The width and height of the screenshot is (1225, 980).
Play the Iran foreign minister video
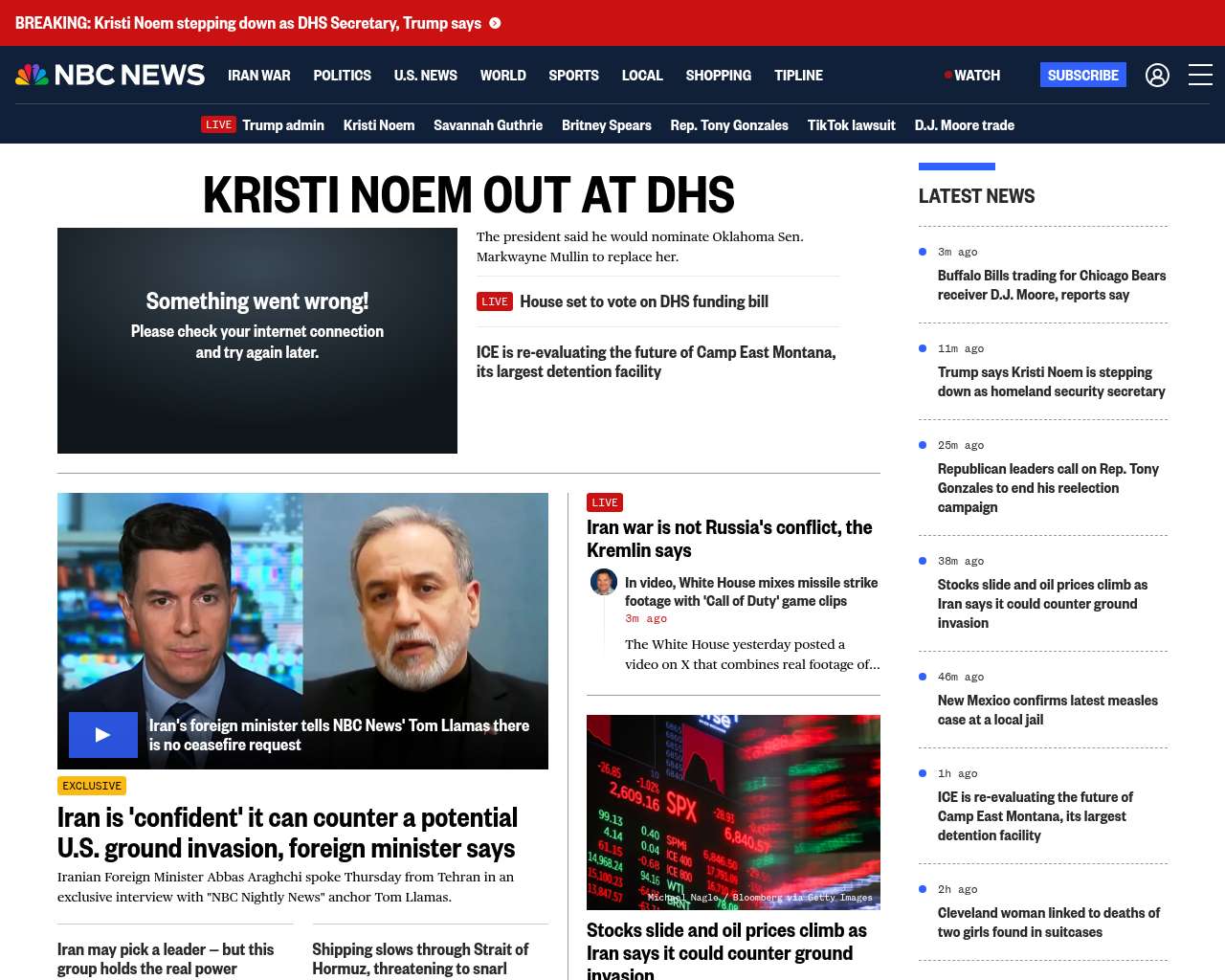(x=103, y=735)
